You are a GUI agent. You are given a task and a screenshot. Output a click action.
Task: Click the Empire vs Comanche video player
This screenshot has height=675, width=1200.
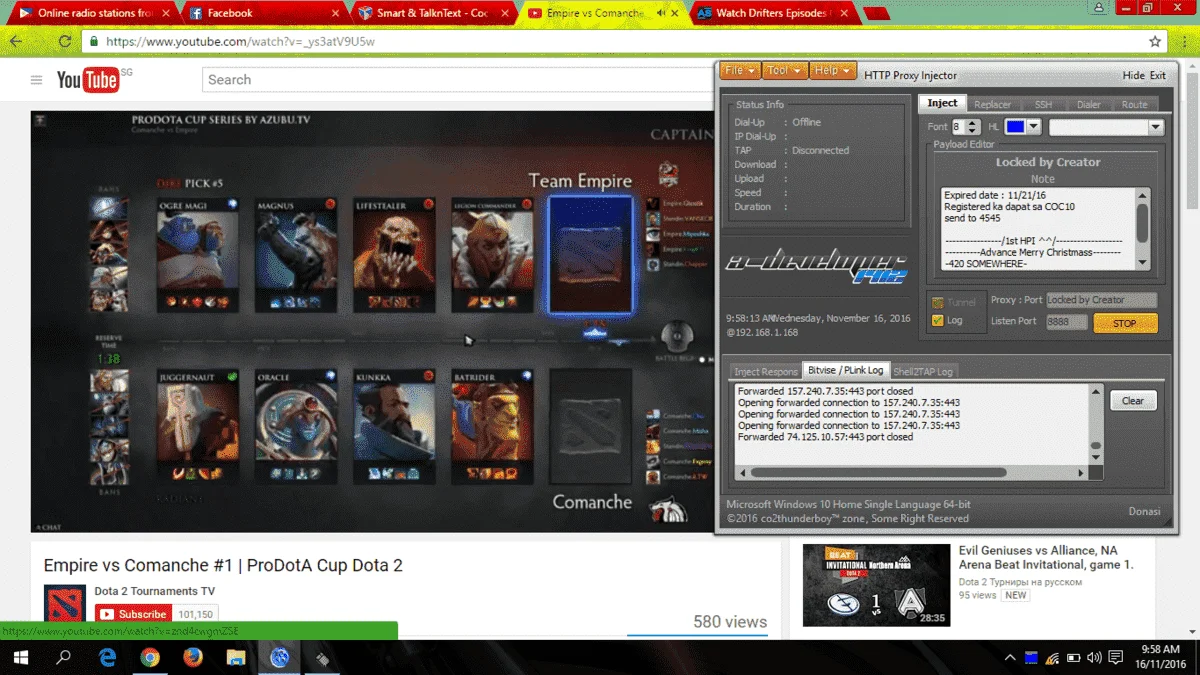tap(372, 321)
